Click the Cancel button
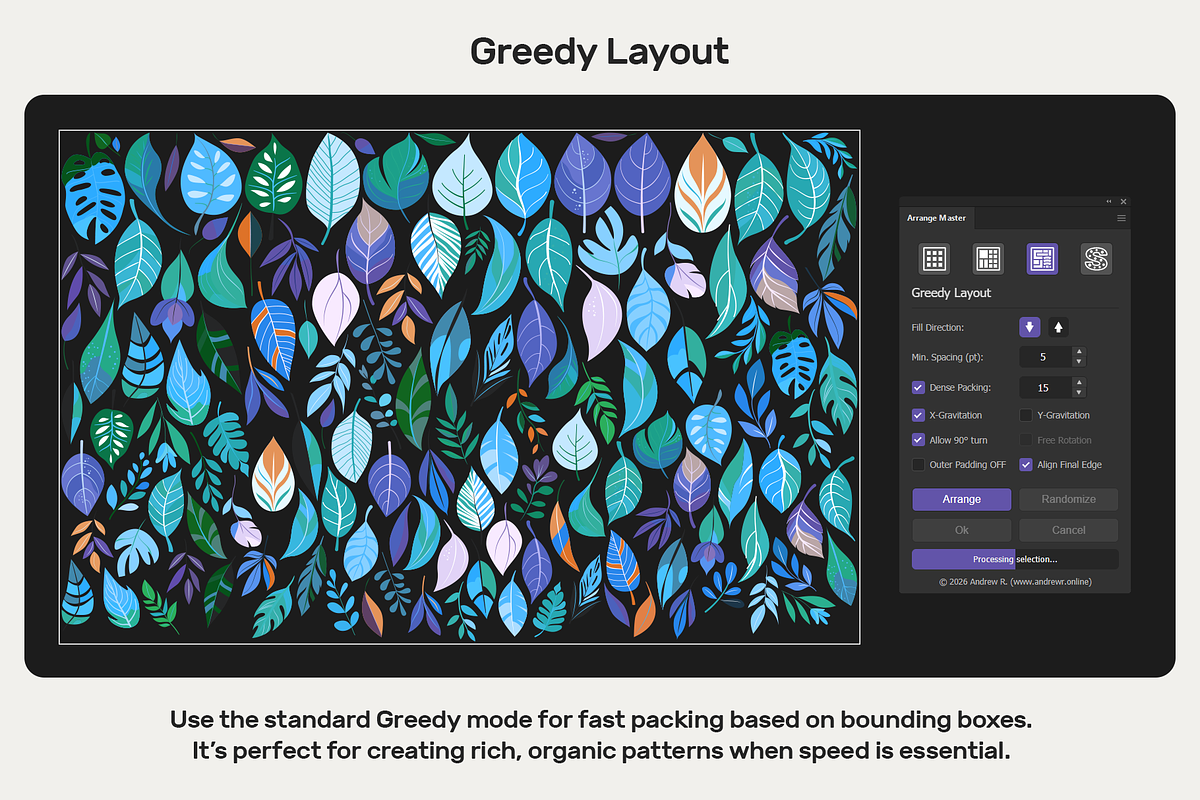Image resolution: width=1200 pixels, height=800 pixels. tap(1068, 530)
